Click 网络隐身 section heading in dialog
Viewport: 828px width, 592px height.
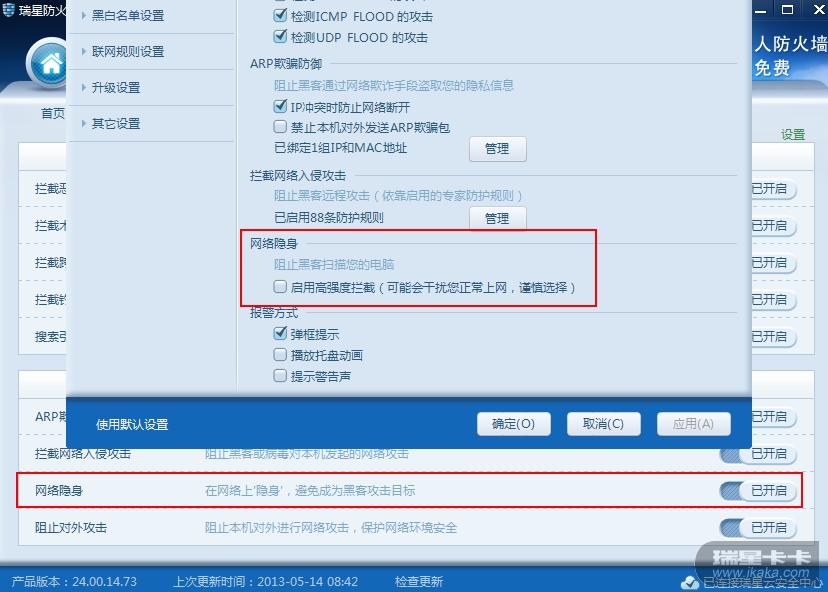pos(274,243)
